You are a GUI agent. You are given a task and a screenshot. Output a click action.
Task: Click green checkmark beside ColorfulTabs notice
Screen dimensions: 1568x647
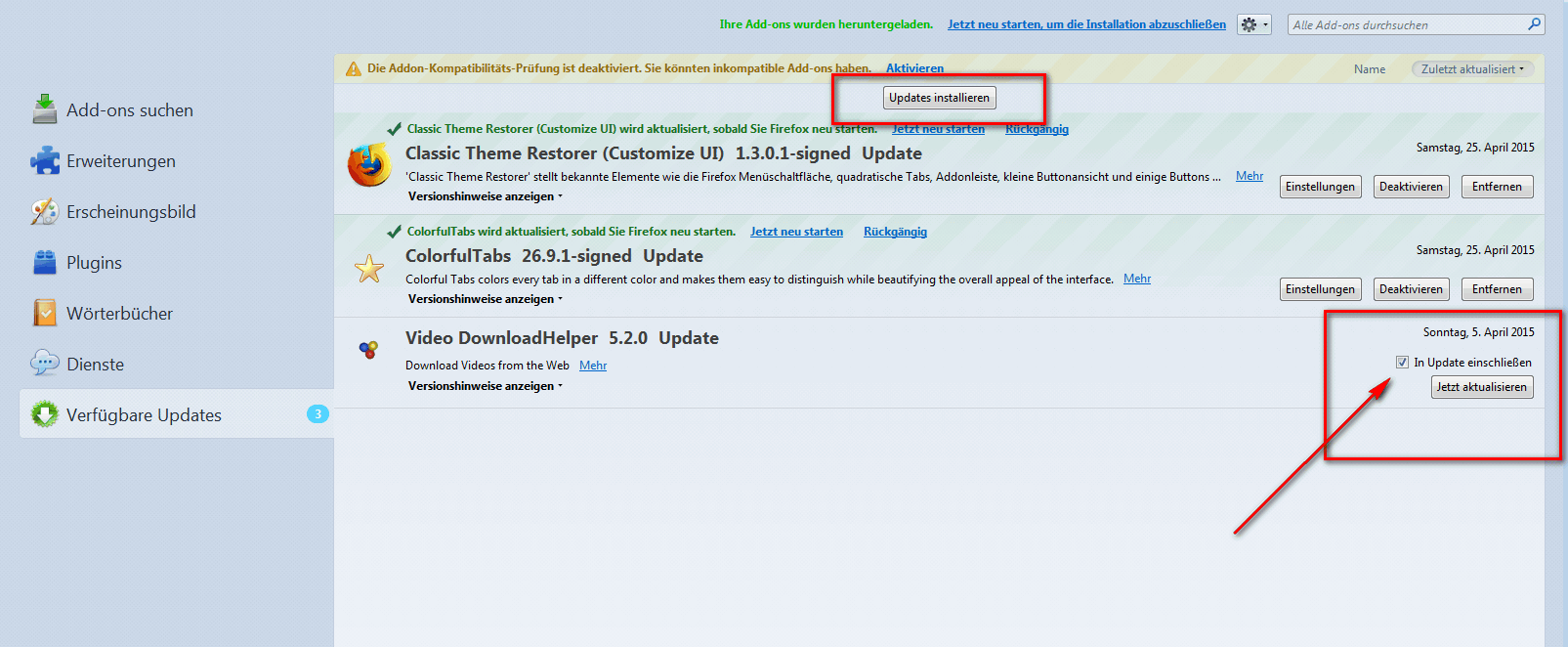395,232
